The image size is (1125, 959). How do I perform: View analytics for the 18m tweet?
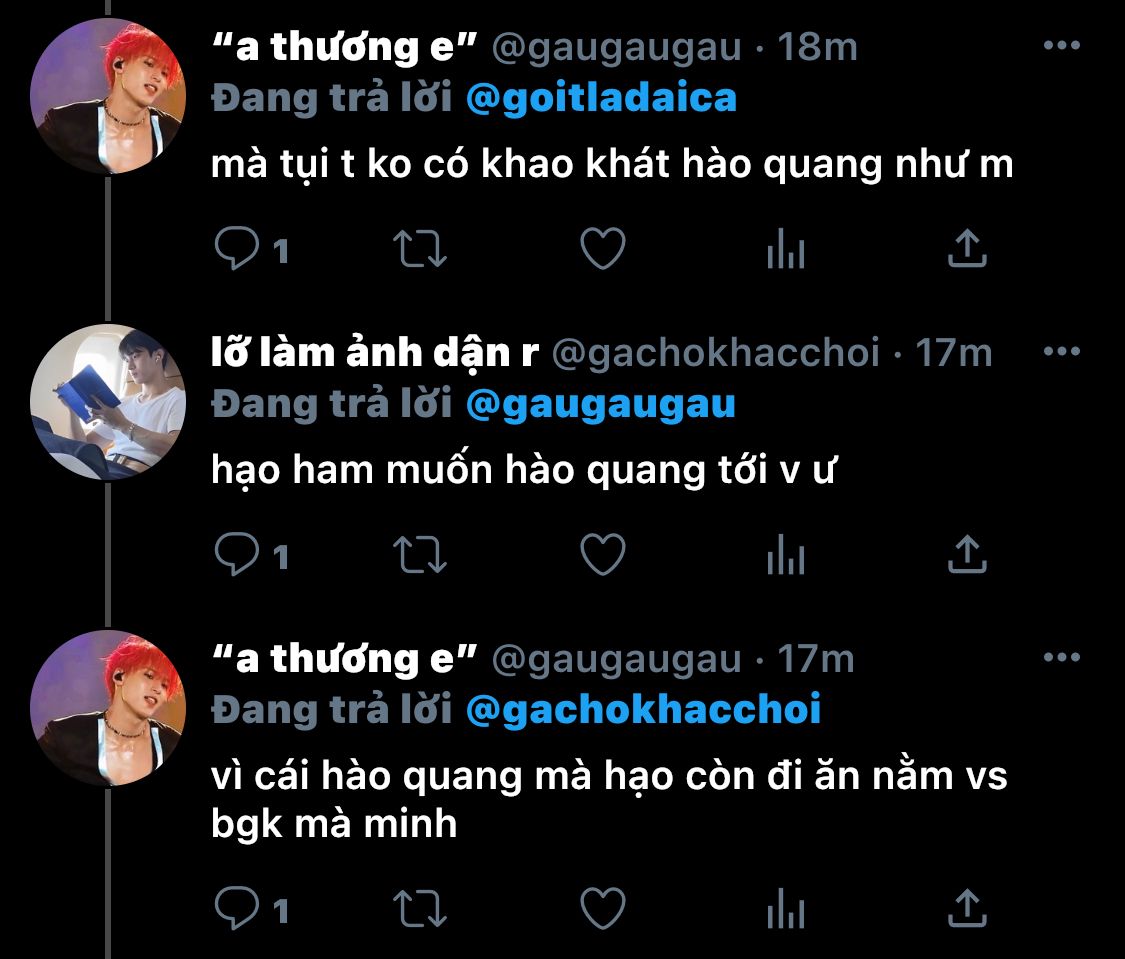pos(786,248)
